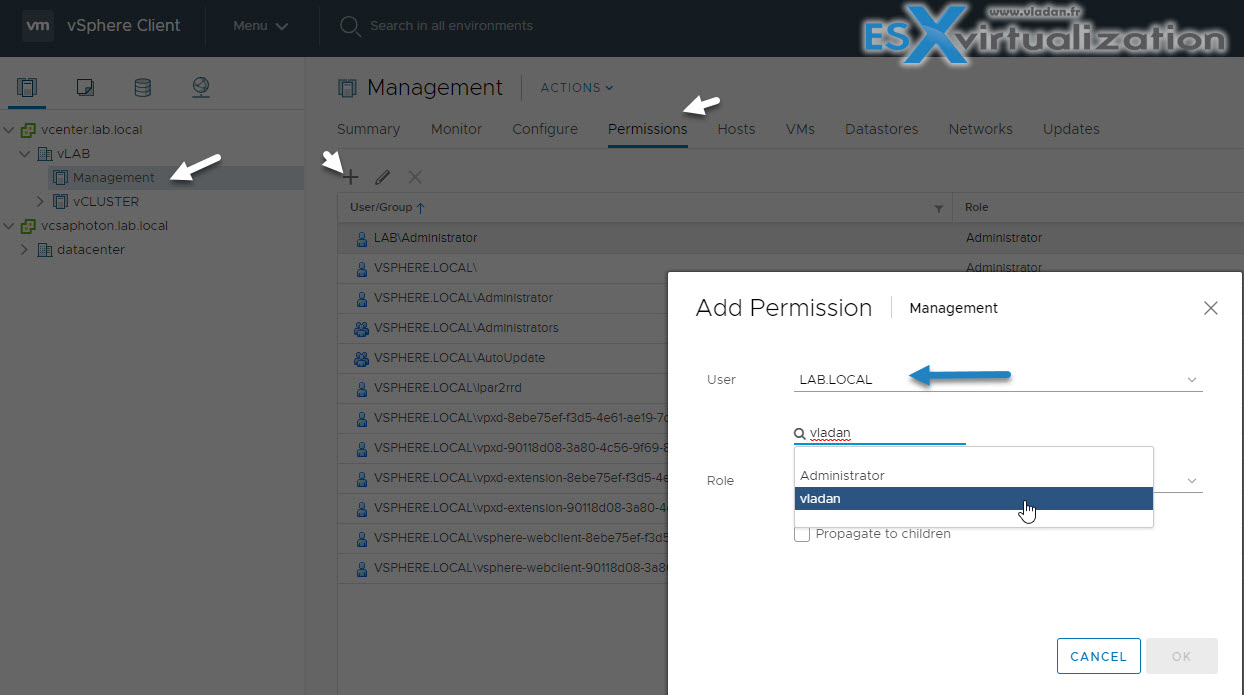Select vsphere-webclient-8ebe75ef row
The image size is (1244, 695).
coord(502,538)
